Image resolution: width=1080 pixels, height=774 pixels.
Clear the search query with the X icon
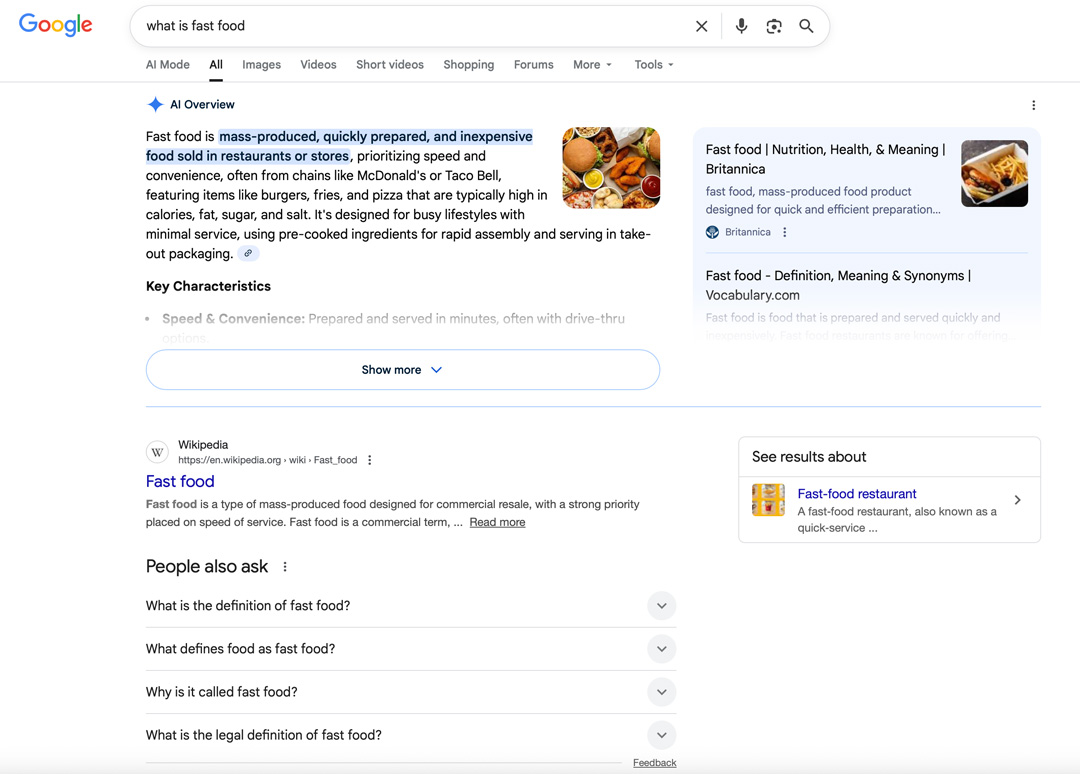click(x=702, y=26)
